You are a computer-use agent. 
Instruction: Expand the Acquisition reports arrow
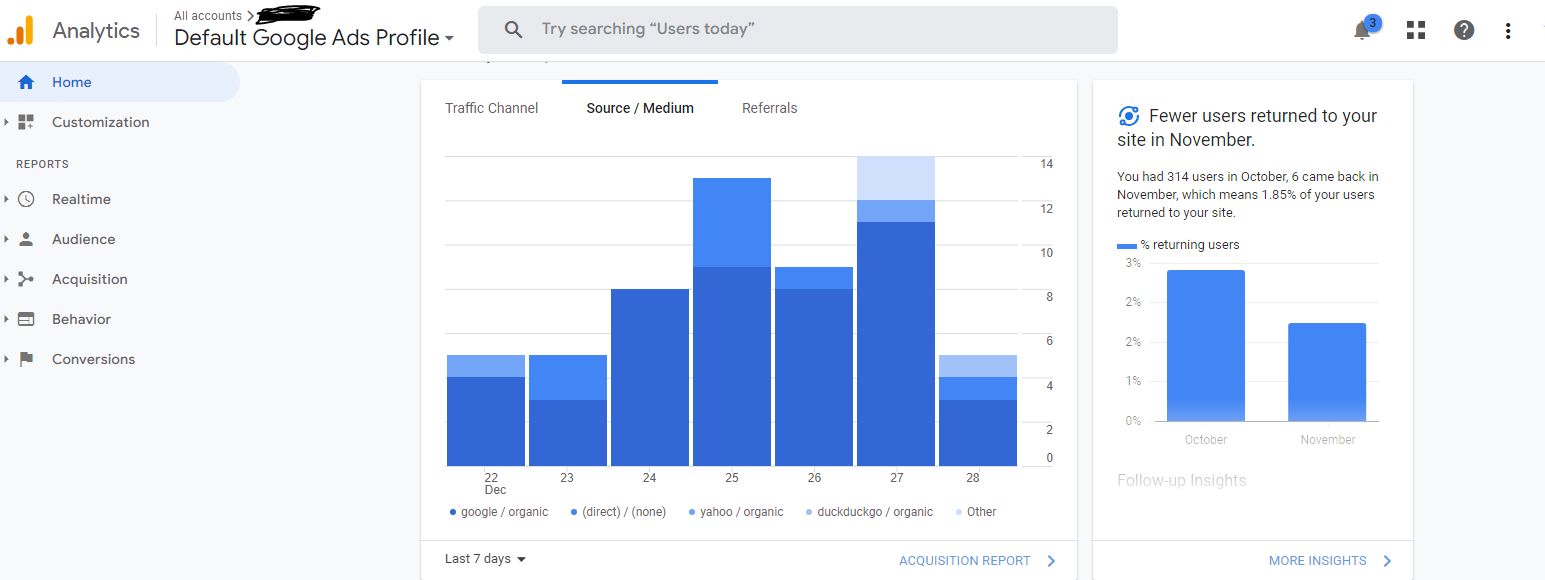point(6,279)
